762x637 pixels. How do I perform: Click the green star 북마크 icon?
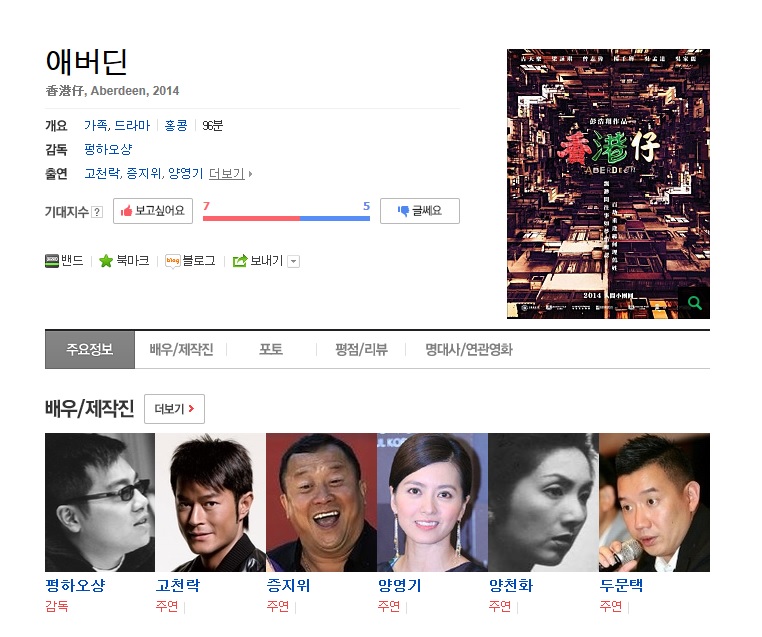[x=106, y=261]
